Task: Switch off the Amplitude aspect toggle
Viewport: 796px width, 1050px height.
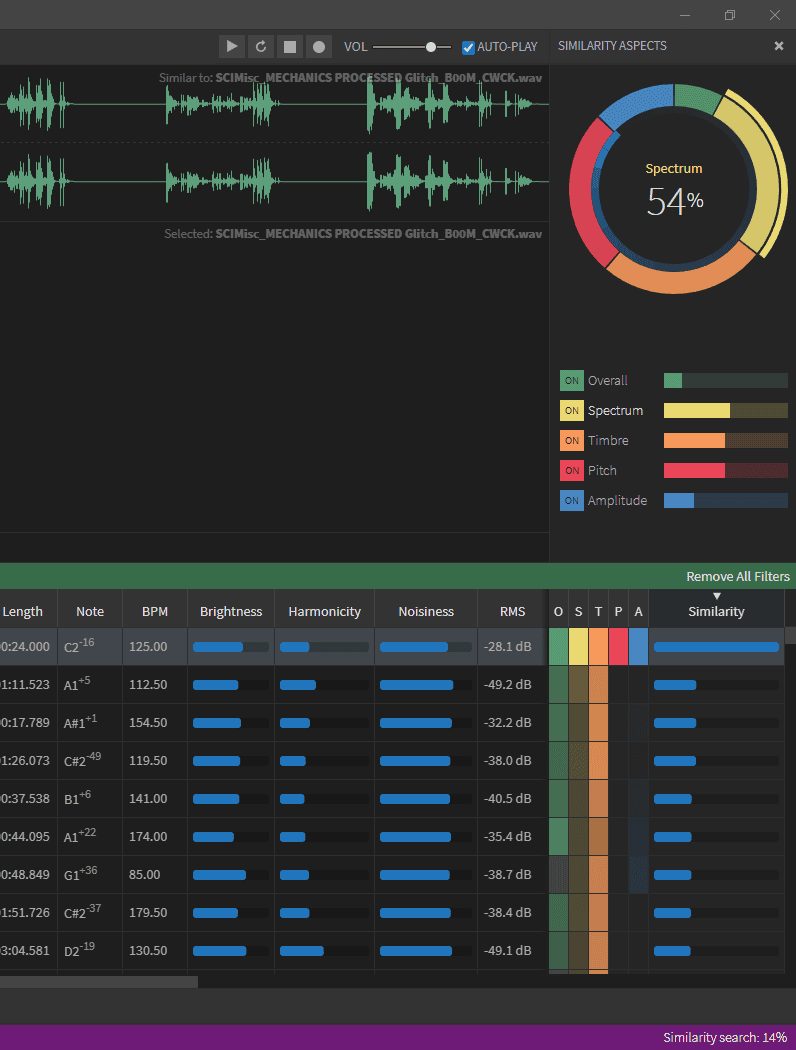Action: (572, 501)
